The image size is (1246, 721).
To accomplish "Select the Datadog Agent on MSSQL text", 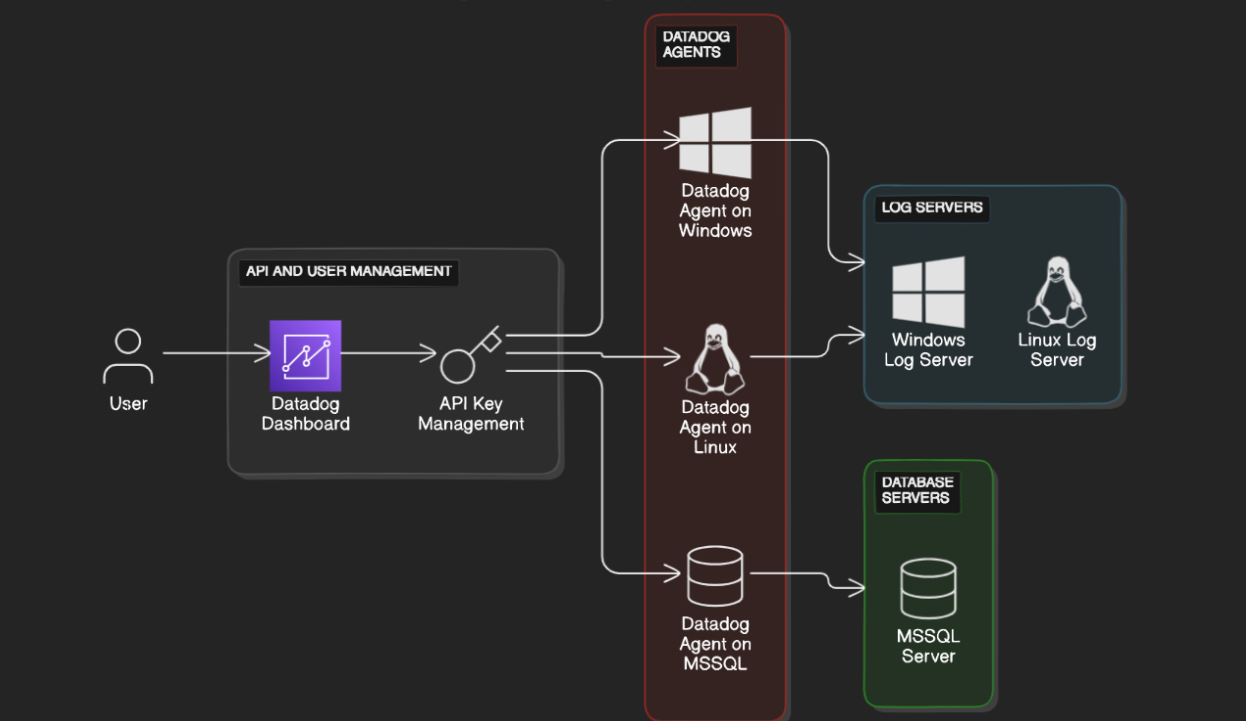I will (715, 644).
